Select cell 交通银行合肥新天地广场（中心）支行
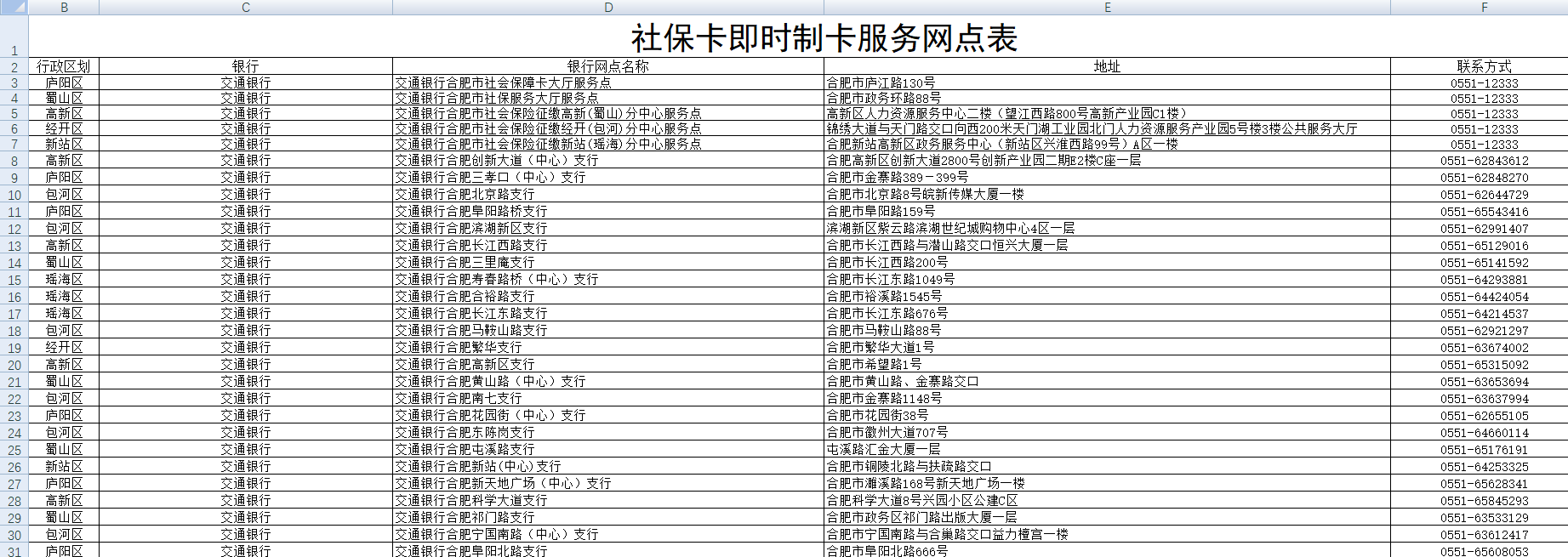Viewport: 1568px width, 557px height. click(608, 483)
